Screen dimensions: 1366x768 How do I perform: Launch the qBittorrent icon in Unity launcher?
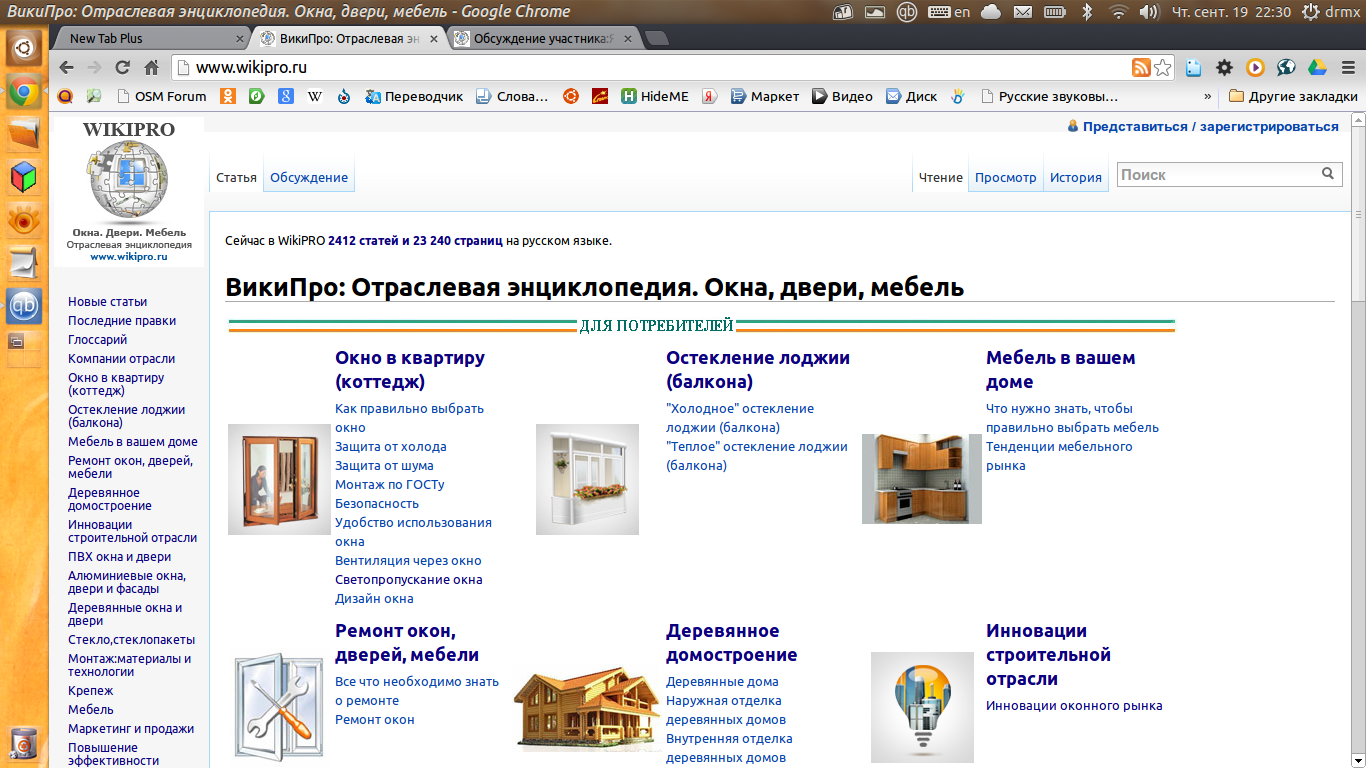click(x=24, y=306)
